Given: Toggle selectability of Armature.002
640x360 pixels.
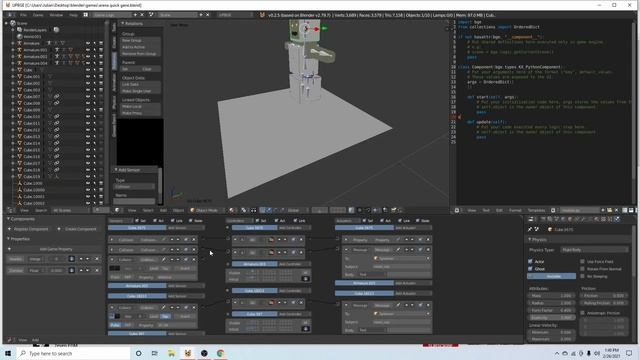Looking at the screenshot, I should [94, 56].
